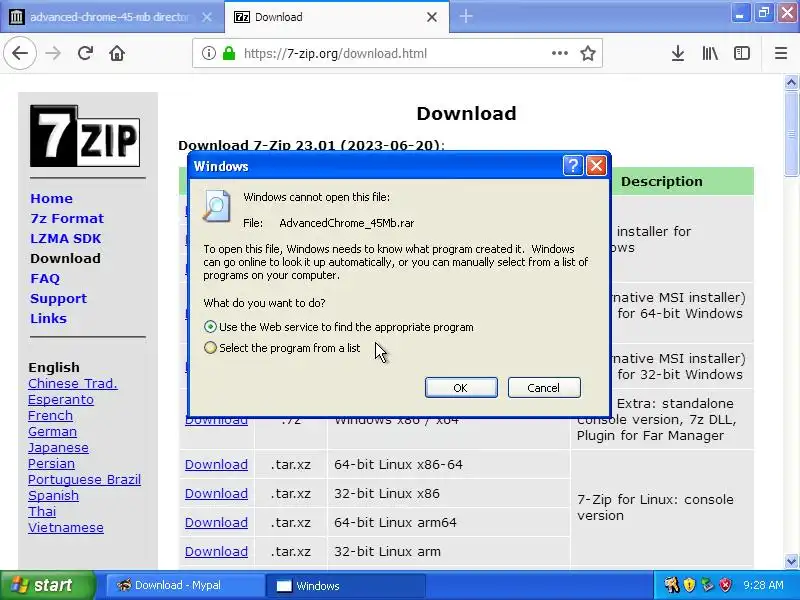This screenshot has width=800, height=600.
Task: Click the vertical scrollbar thumb
Action: click(x=791, y=134)
